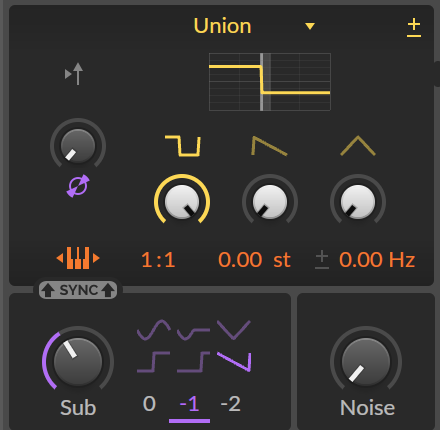The width and height of the screenshot is (440, 430).
Task: Click the 0.00 st semitone offset
Action: pos(254,260)
